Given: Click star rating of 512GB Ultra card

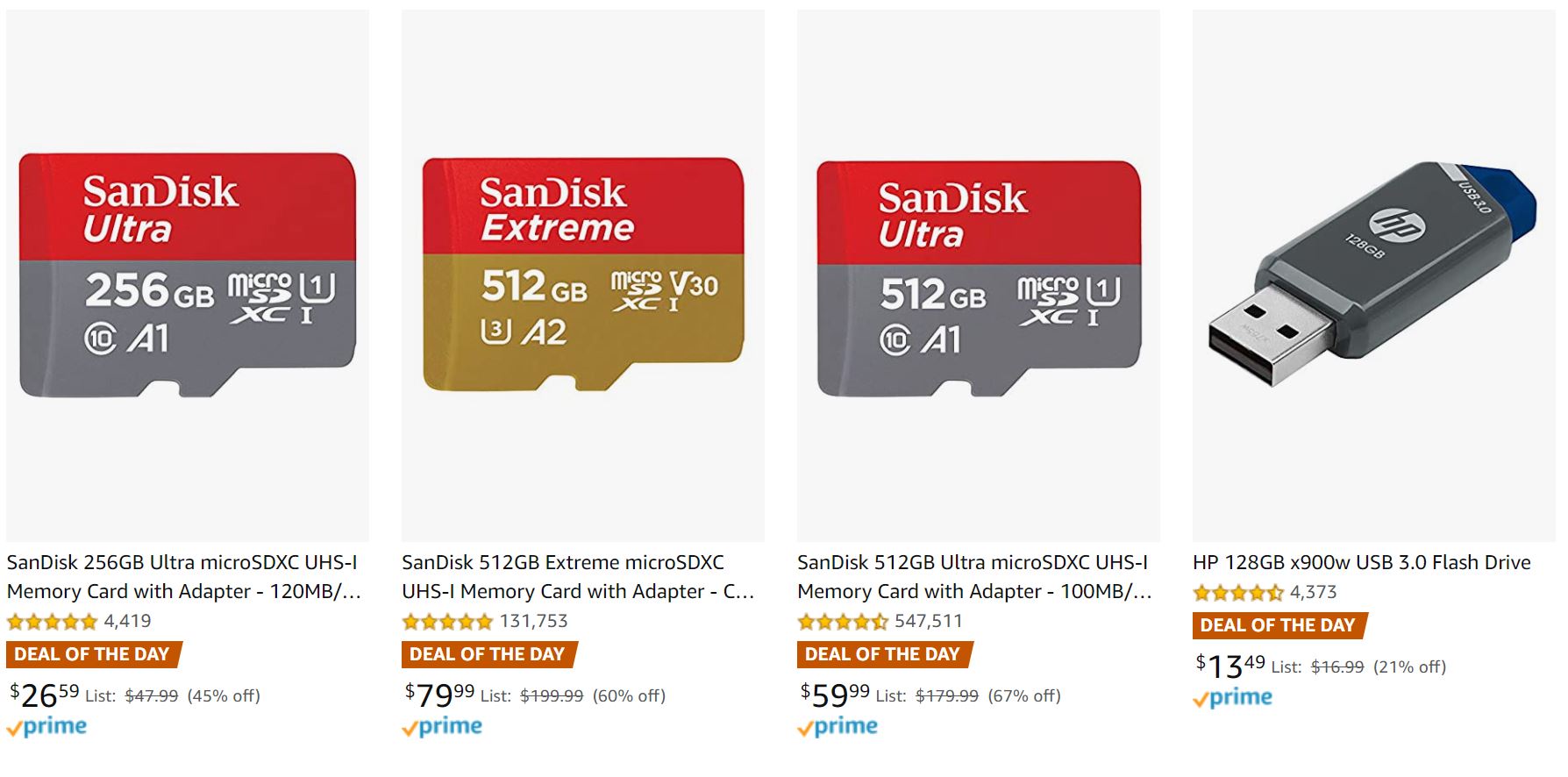Looking at the screenshot, I should pyautogui.click(x=843, y=622).
